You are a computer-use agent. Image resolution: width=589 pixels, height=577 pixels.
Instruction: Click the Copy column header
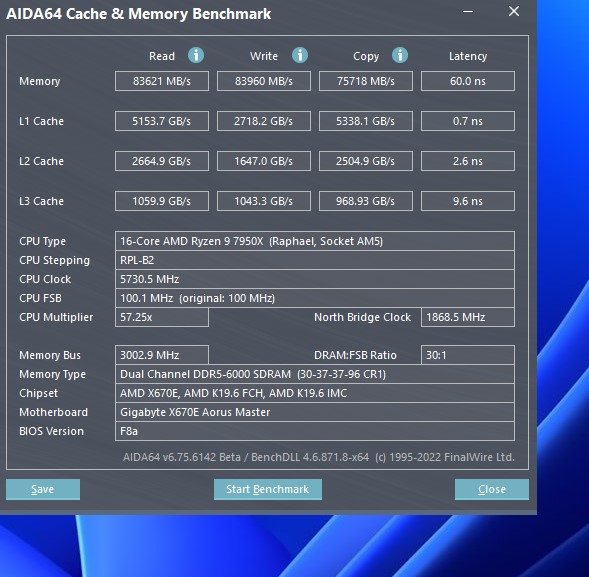[x=366, y=56]
